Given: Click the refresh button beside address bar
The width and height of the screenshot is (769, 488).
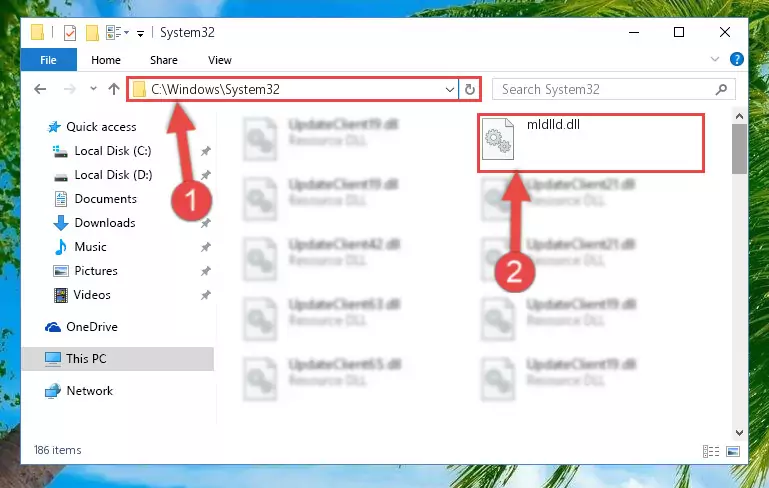Looking at the screenshot, I should pos(469,89).
